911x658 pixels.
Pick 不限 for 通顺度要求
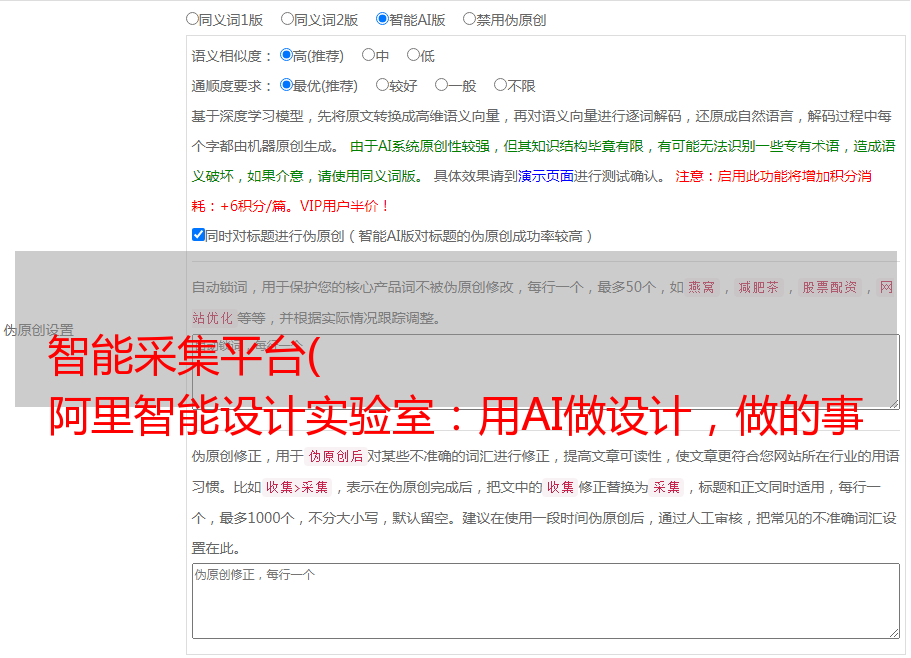click(500, 86)
